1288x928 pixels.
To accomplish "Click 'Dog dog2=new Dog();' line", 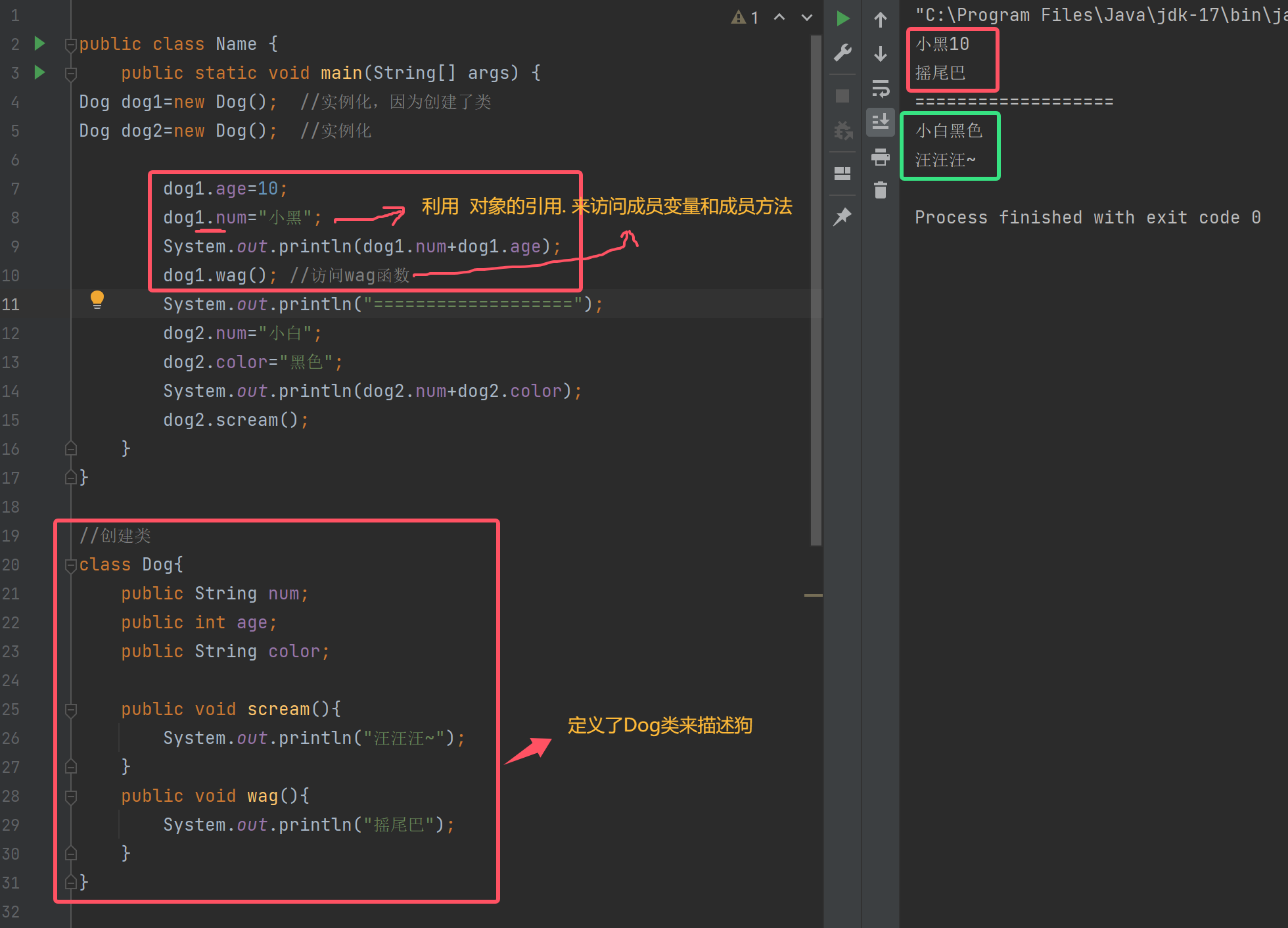I will click(177, 131).
